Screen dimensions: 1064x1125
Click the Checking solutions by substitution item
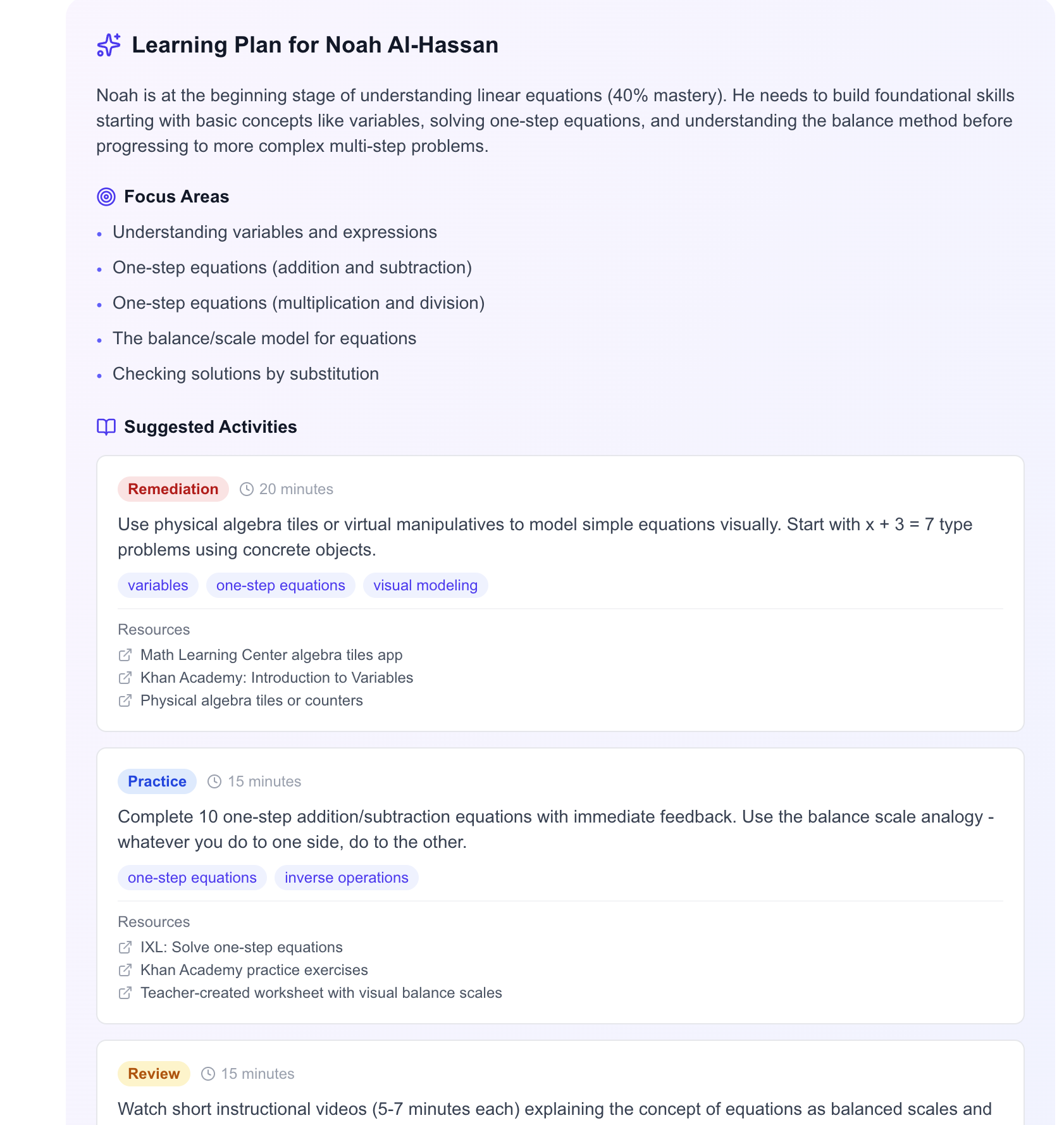pos(245,374)
